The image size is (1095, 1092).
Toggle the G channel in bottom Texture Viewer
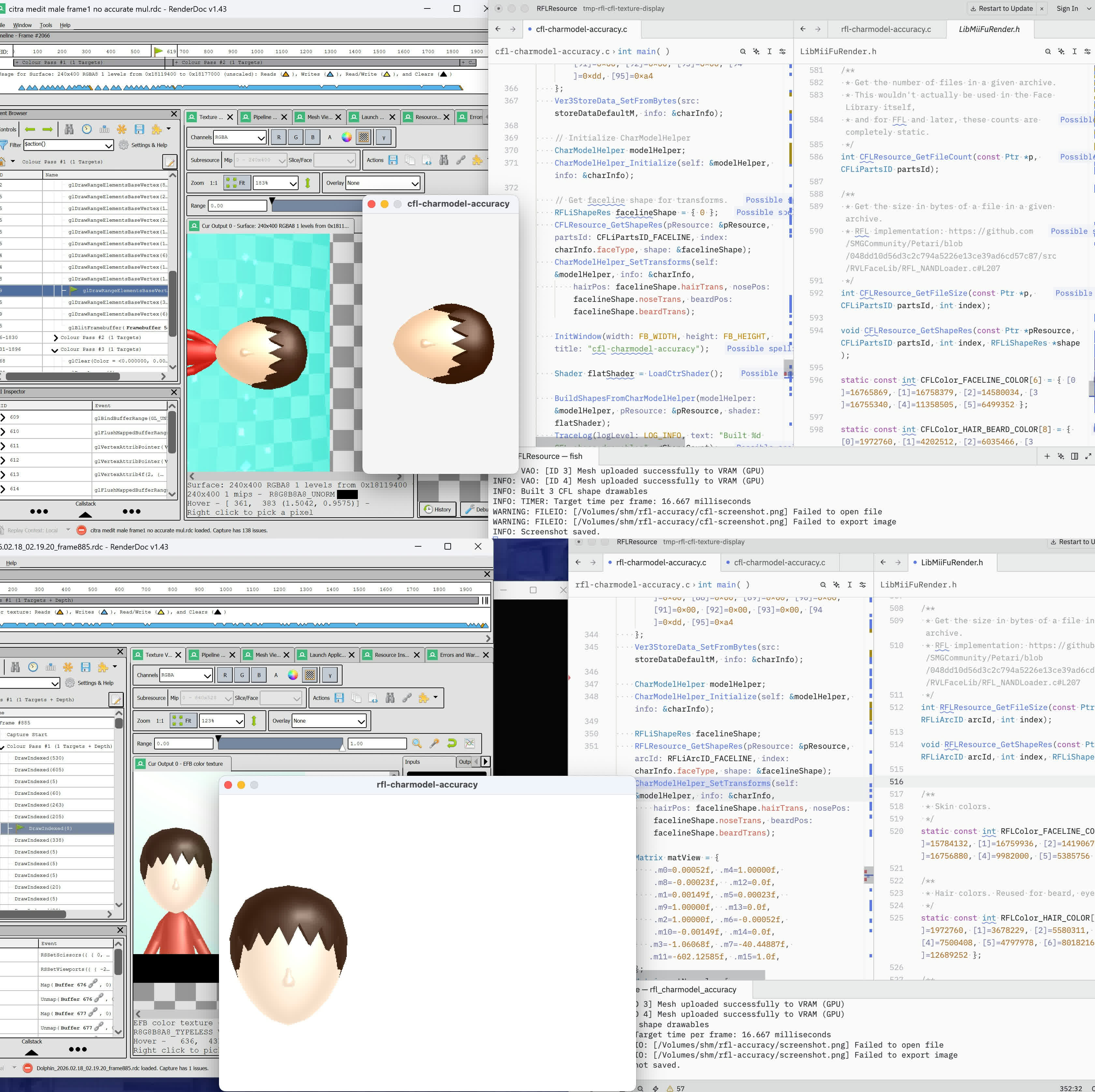tap(242, 675)
